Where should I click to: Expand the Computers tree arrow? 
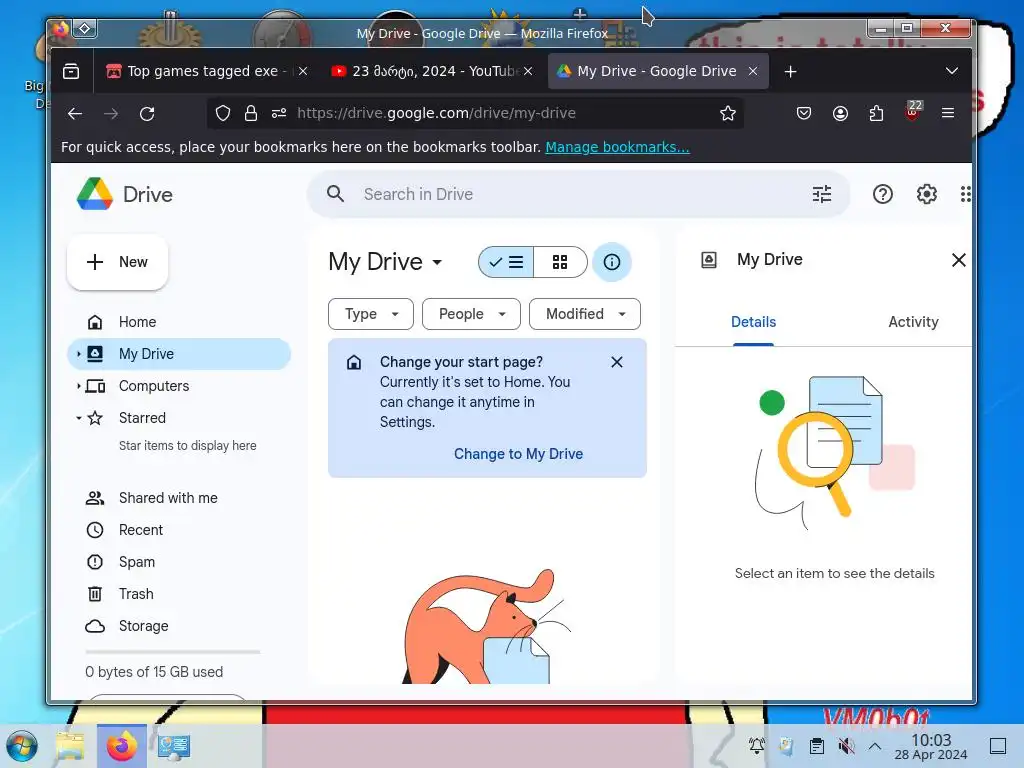click(x=78, y=386)
